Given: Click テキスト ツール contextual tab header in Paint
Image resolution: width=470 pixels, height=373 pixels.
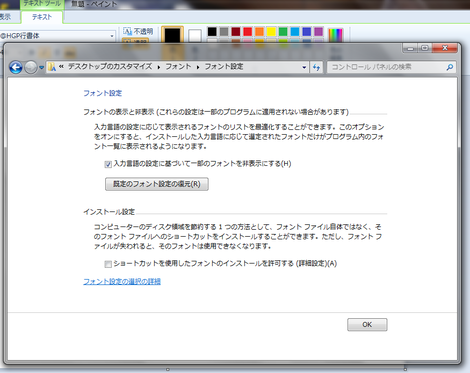Looking at the screenshot, I should tap(42, 4).
